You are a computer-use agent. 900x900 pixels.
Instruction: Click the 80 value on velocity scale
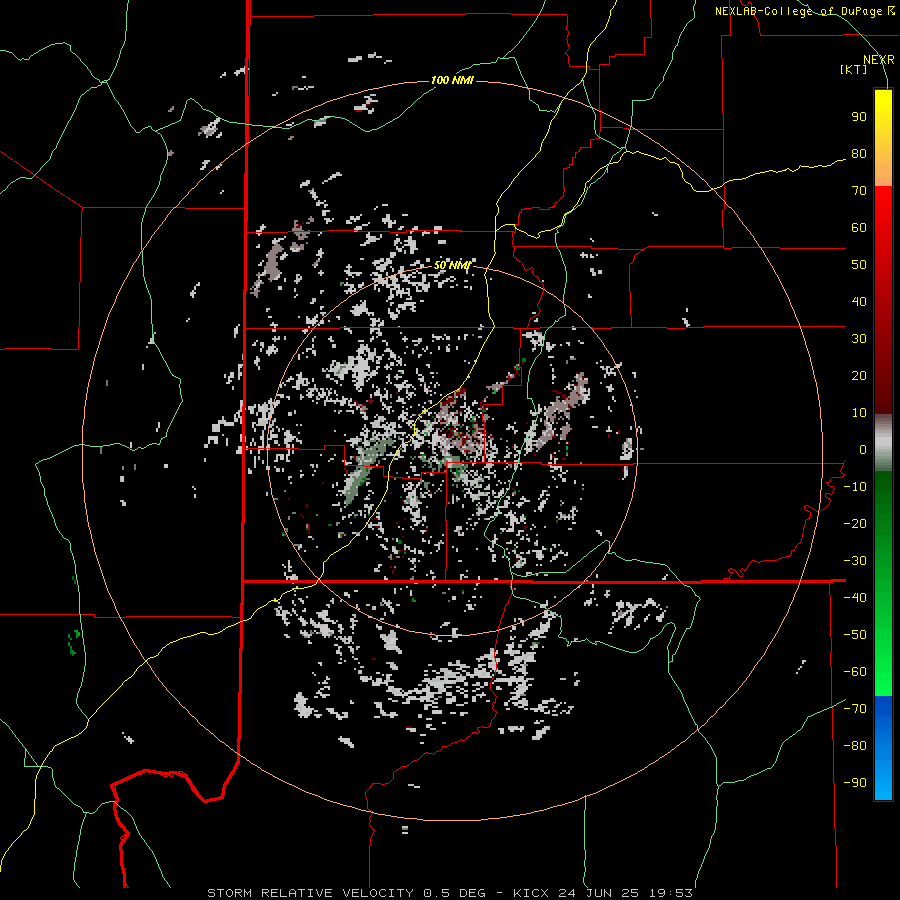pyautogui.click(x=859, y=153)
